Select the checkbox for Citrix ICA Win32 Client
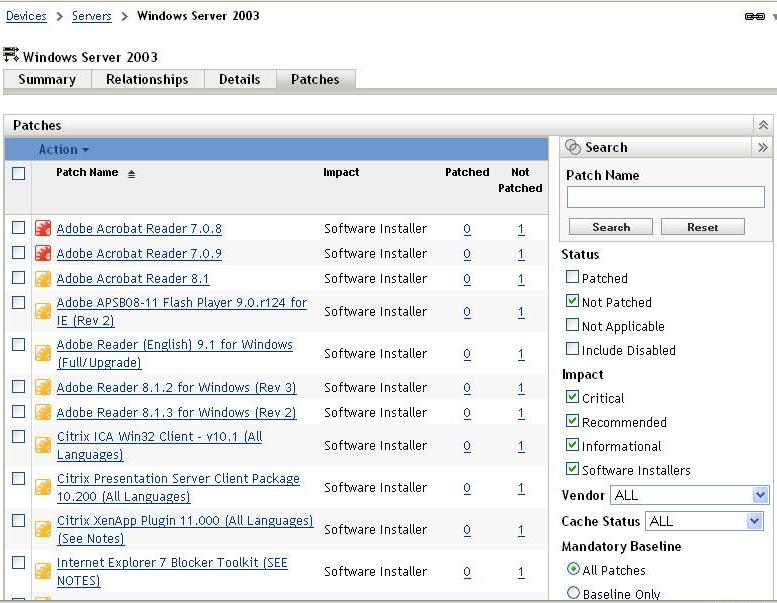This screenshot has height=603, width=777. [18, 436]
